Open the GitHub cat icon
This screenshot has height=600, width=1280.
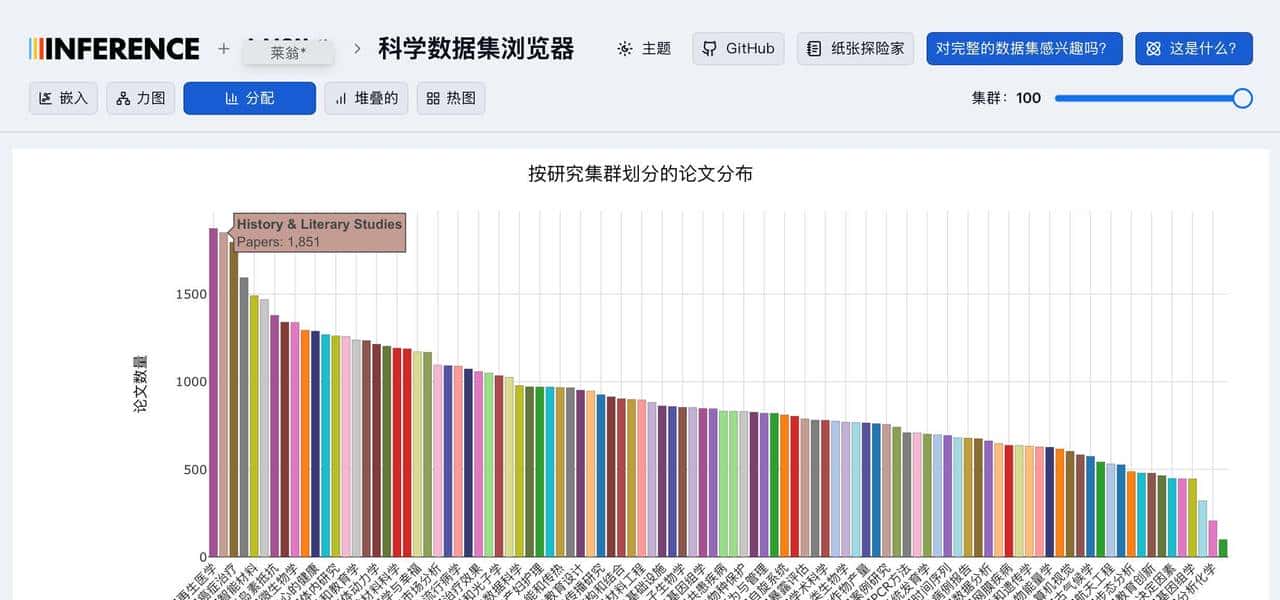[710, 48]
